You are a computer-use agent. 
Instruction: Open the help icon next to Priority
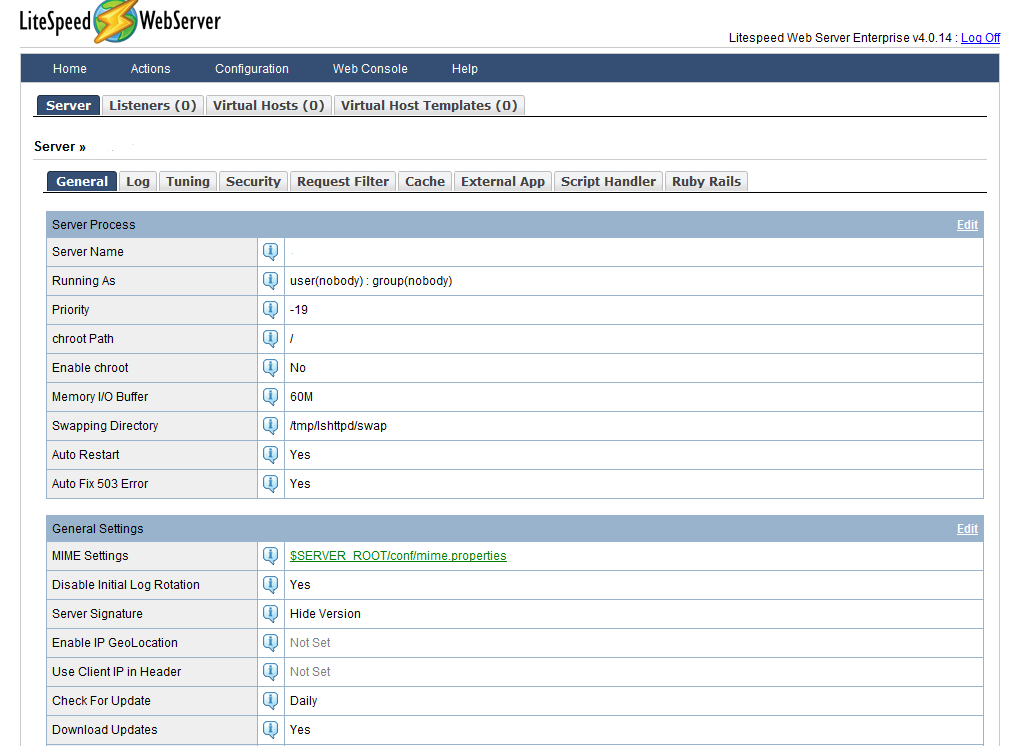[270, 310]
